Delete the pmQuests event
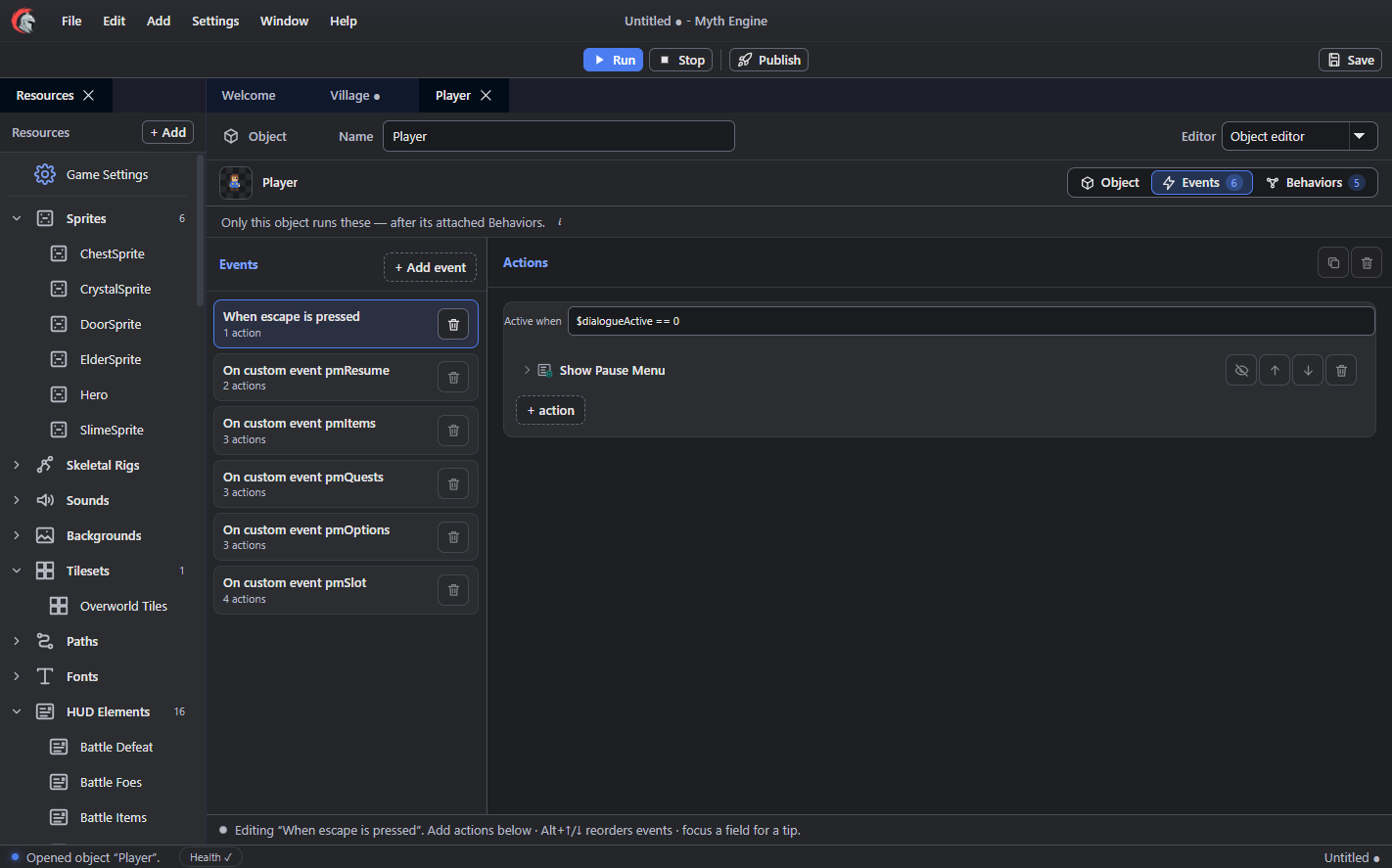Screen dimensions: 1392x868 [453, 483]
